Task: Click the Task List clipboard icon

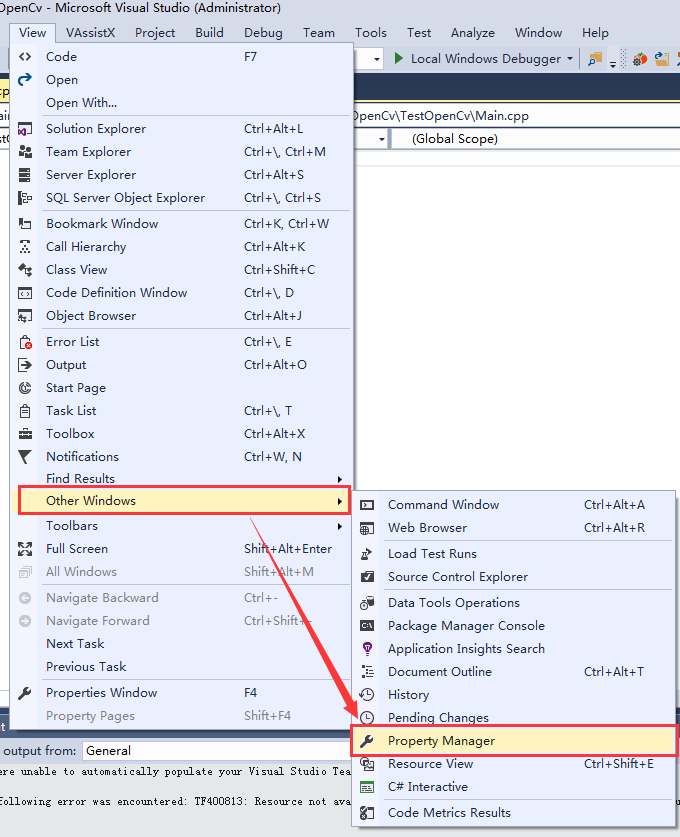Action: (25, 410)
